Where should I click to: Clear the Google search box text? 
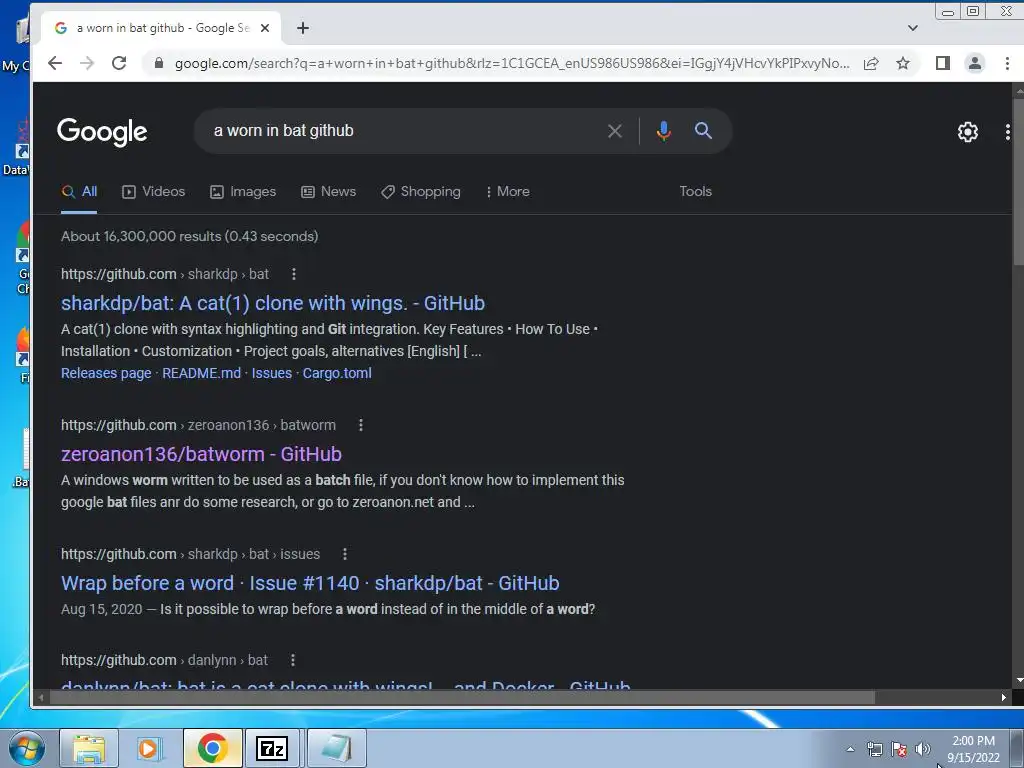[615, 131]
